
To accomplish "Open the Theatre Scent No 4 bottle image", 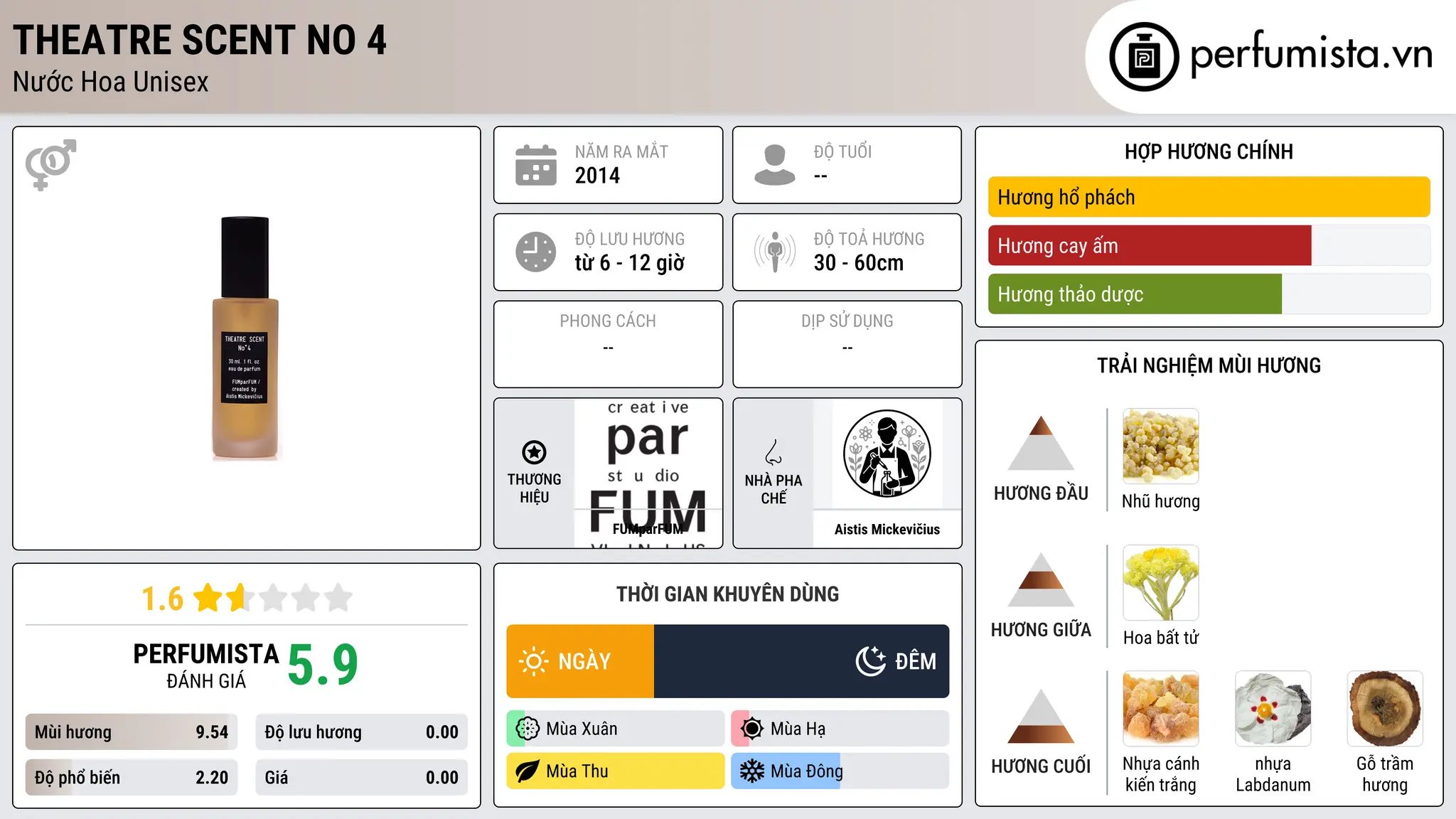I will (245, 338).
